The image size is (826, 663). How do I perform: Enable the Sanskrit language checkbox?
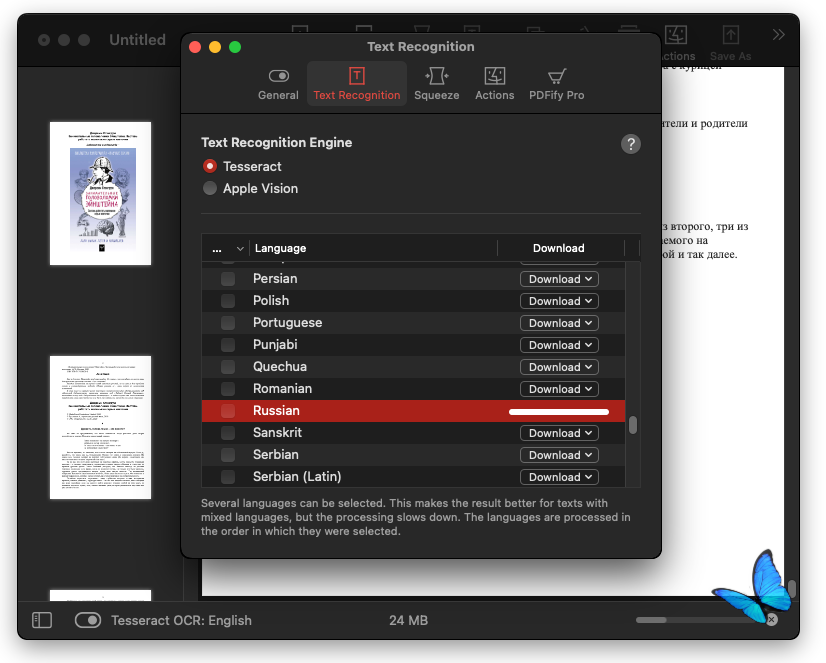pyautogui.click(x=228, y=433)
